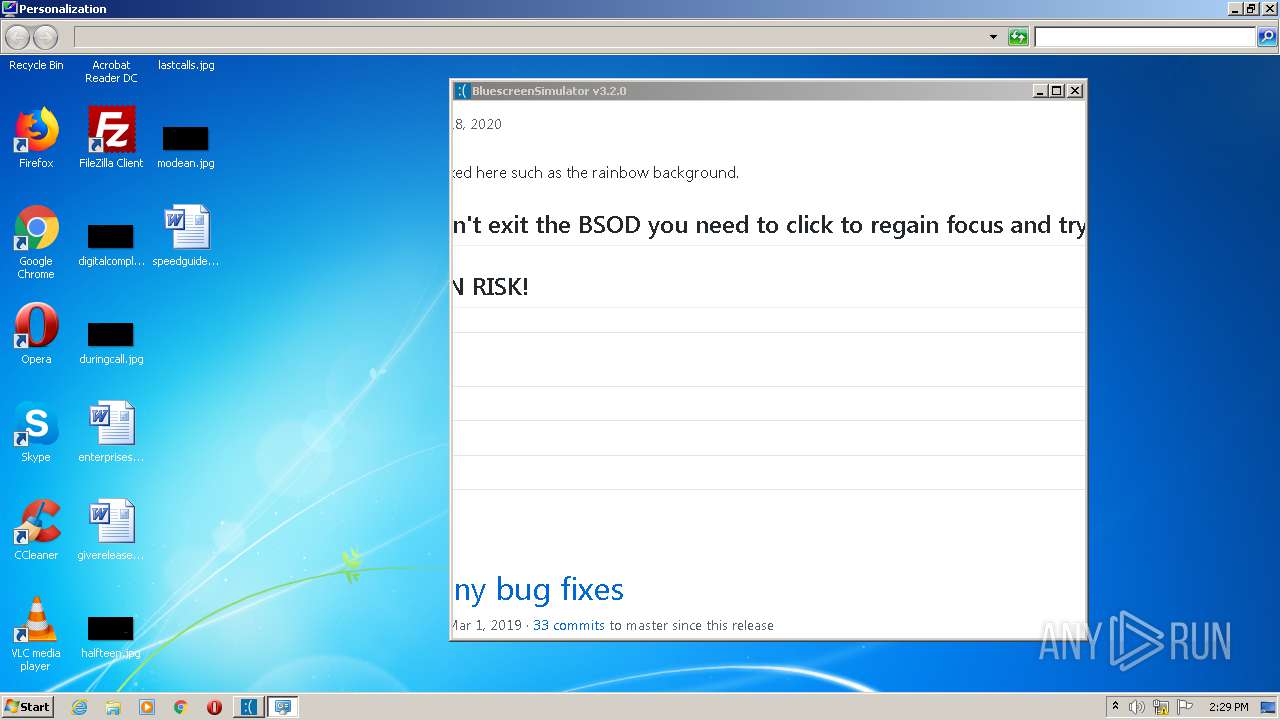Open Windows Media Player taskbar icon
The image size is (1280, 720).
[147, 707]
